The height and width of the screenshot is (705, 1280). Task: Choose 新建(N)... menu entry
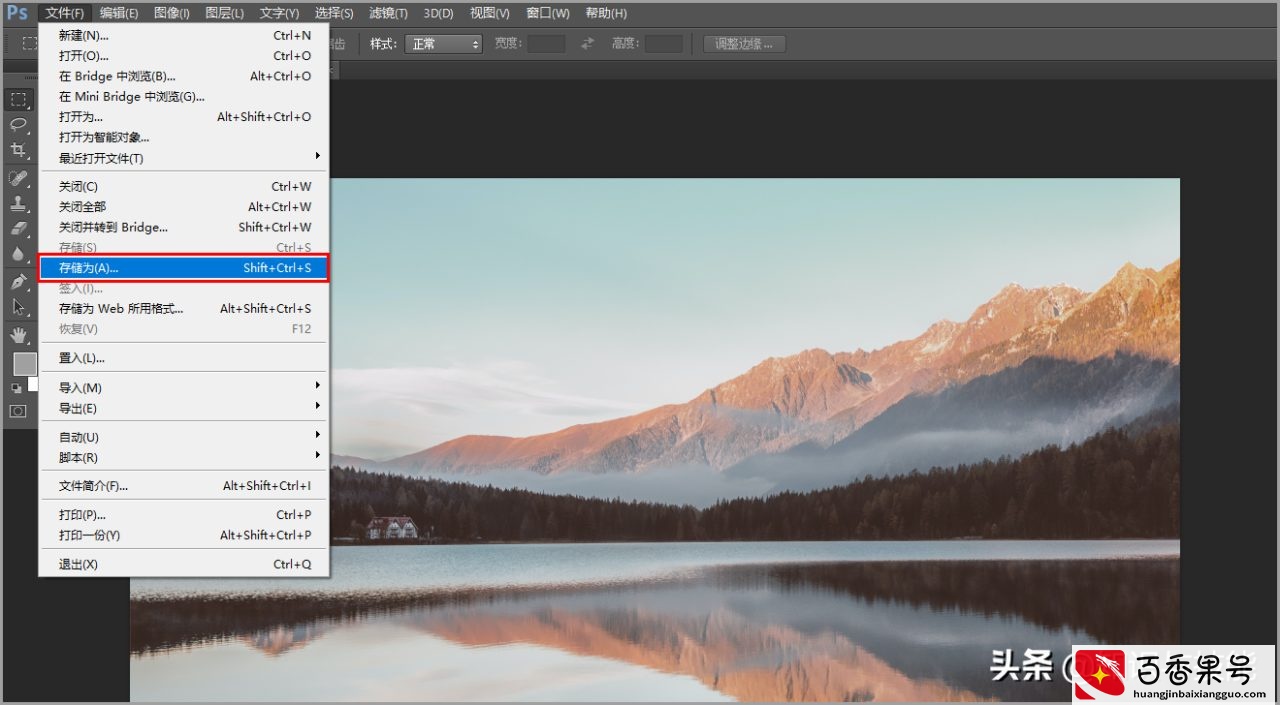pyautogui.click(x=183, y=35)
